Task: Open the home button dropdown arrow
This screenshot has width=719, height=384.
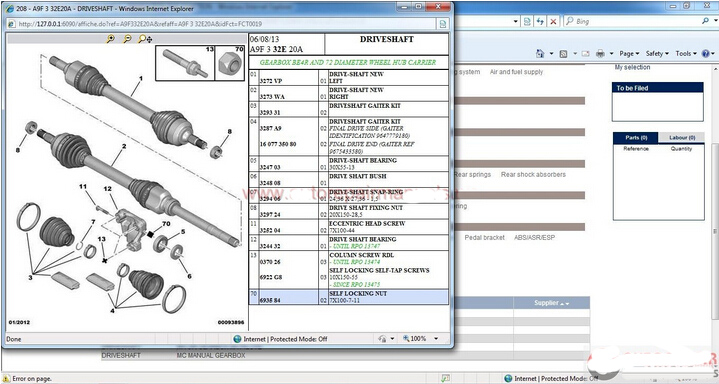Action: [551, 54]
